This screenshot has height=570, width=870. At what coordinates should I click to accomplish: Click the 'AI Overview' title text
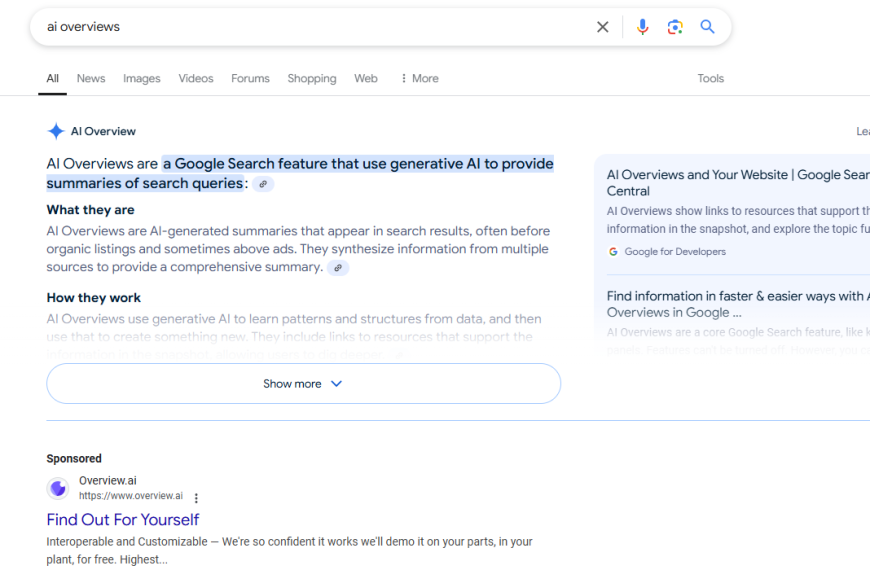click(x=103, y=131)
